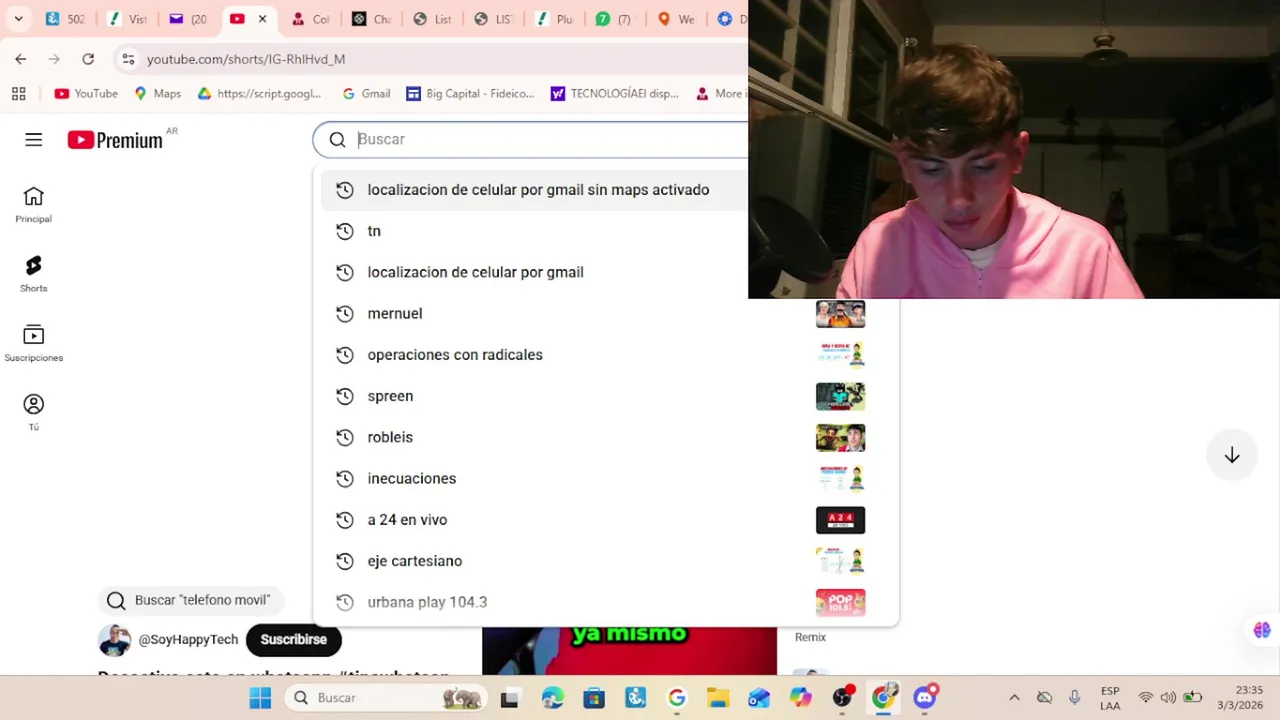Open the script.google bookmark
1280x720 pixels.
(259, 94)
